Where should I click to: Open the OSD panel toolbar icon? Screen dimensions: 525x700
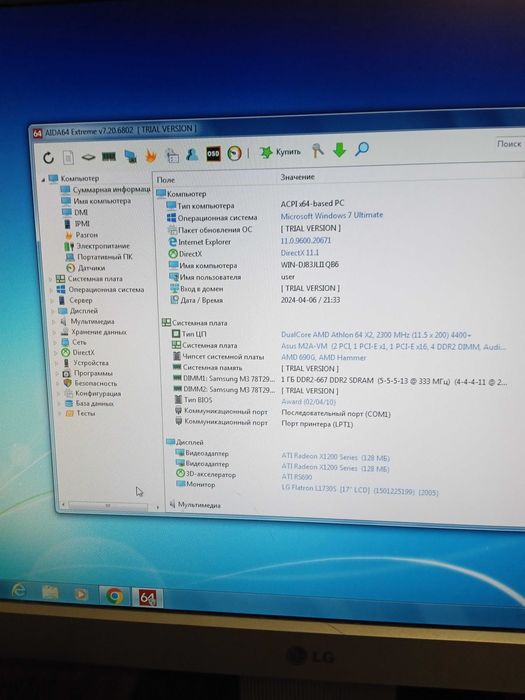(213, 154)
